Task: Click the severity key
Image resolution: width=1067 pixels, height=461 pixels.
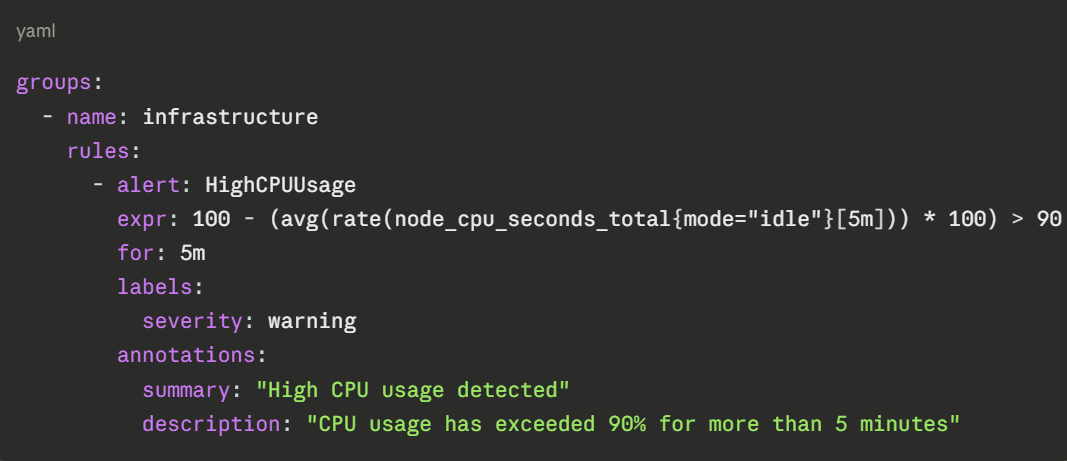Action: tap(192, 321)
